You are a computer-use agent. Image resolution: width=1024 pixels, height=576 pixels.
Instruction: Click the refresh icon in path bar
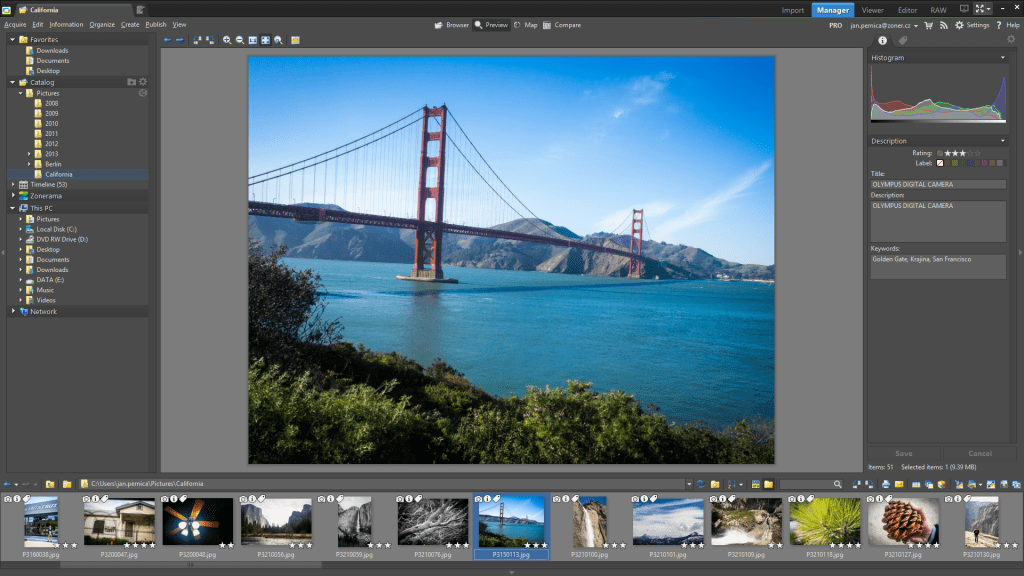coord(701,484)
